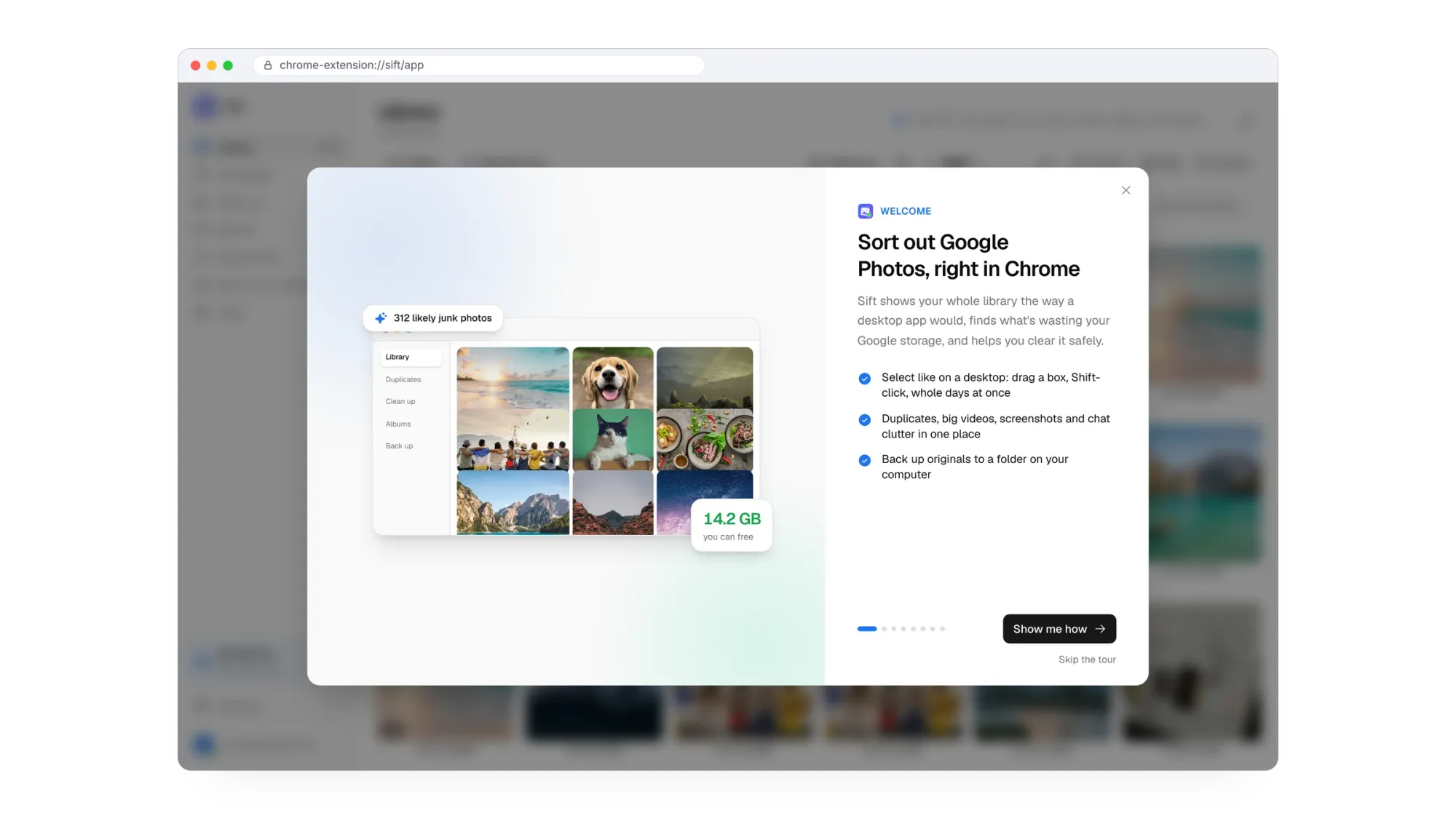Click the WELCOME label text
This screenshot has height=819, width=1456.
coord(906,211)
